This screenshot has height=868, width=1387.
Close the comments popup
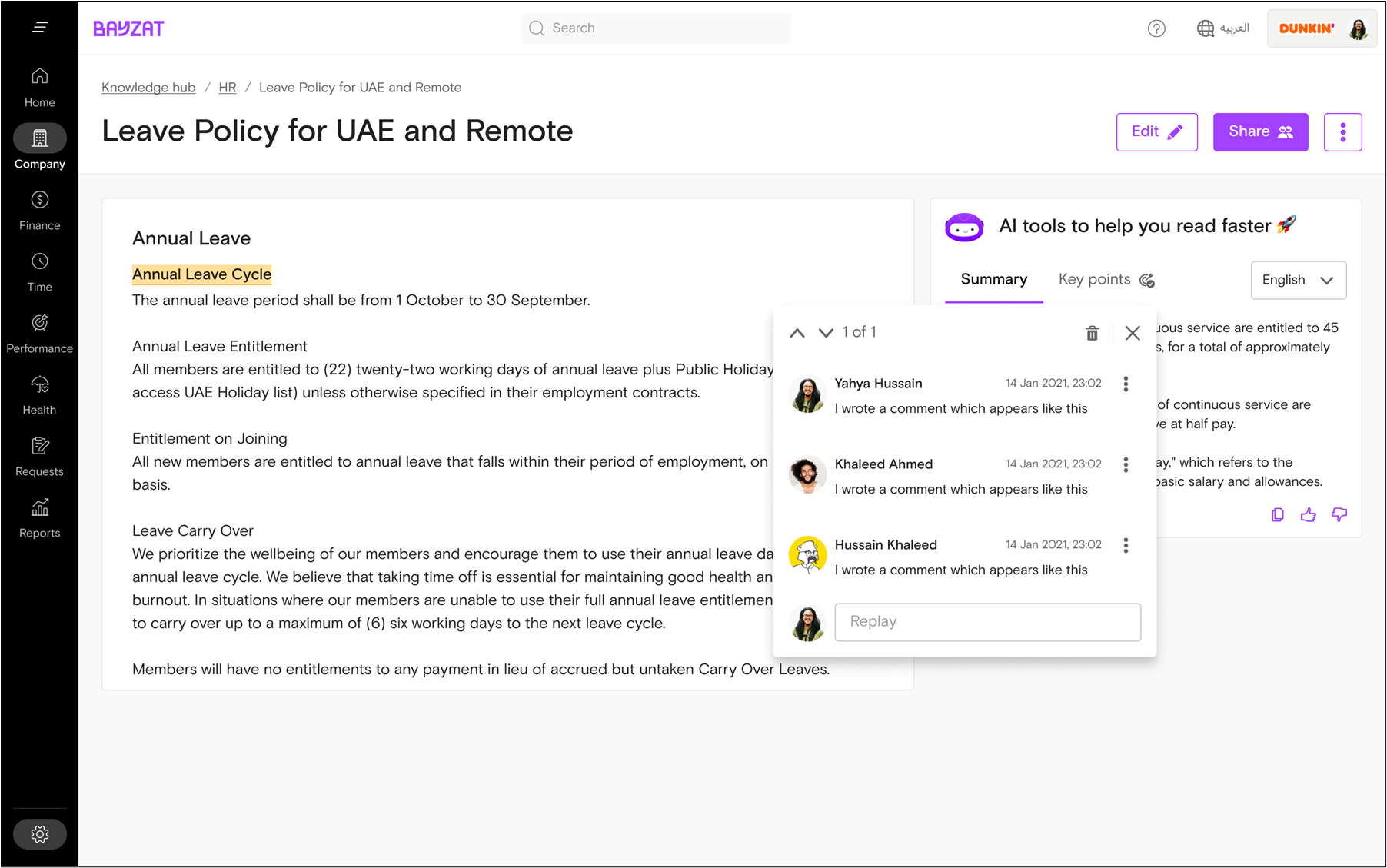[1132, 333]
